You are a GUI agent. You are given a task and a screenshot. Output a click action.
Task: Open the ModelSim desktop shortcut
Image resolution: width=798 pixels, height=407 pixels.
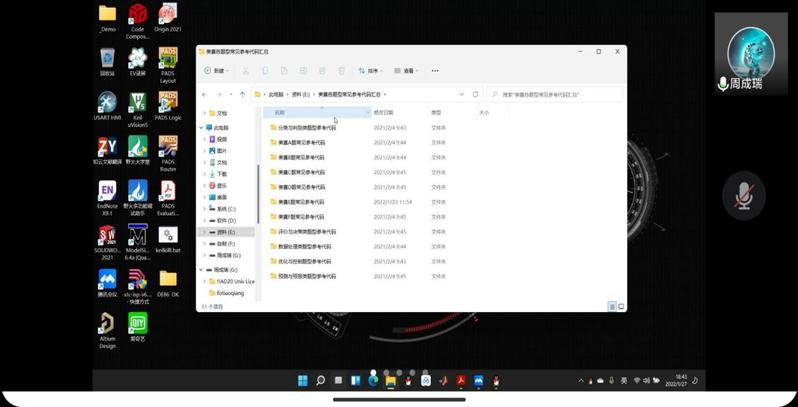point(137,242)
